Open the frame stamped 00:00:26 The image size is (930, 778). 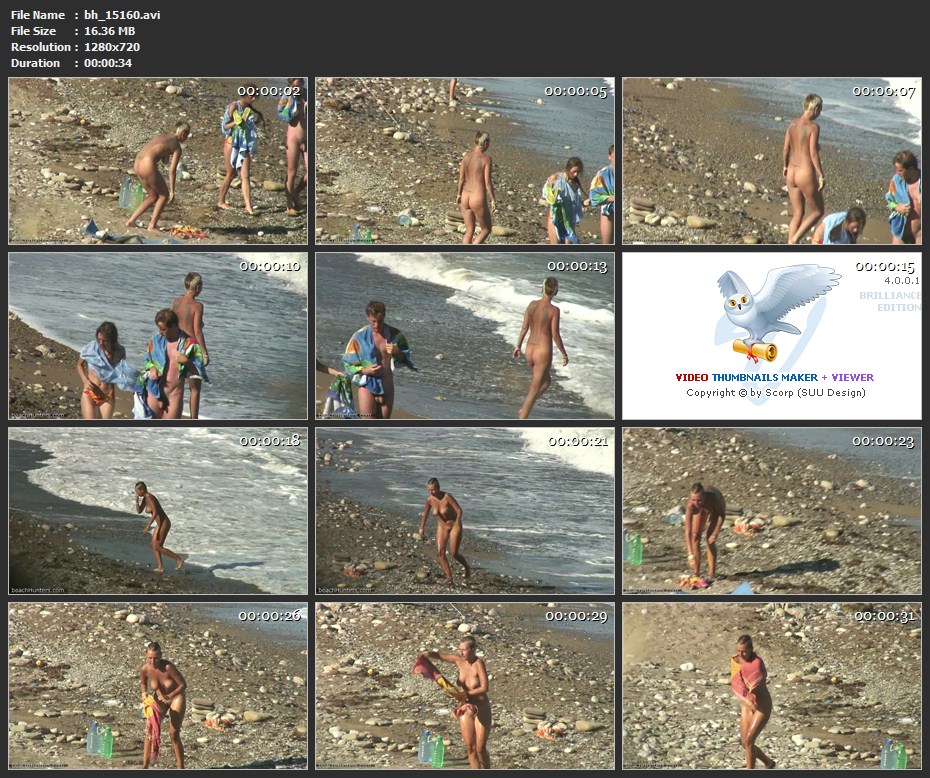(x=158, y=686)
